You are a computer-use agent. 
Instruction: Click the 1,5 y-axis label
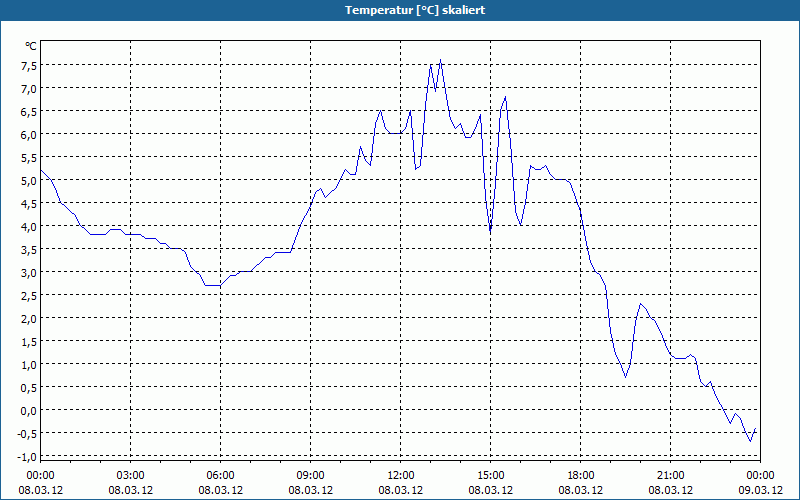pos(29,341)
